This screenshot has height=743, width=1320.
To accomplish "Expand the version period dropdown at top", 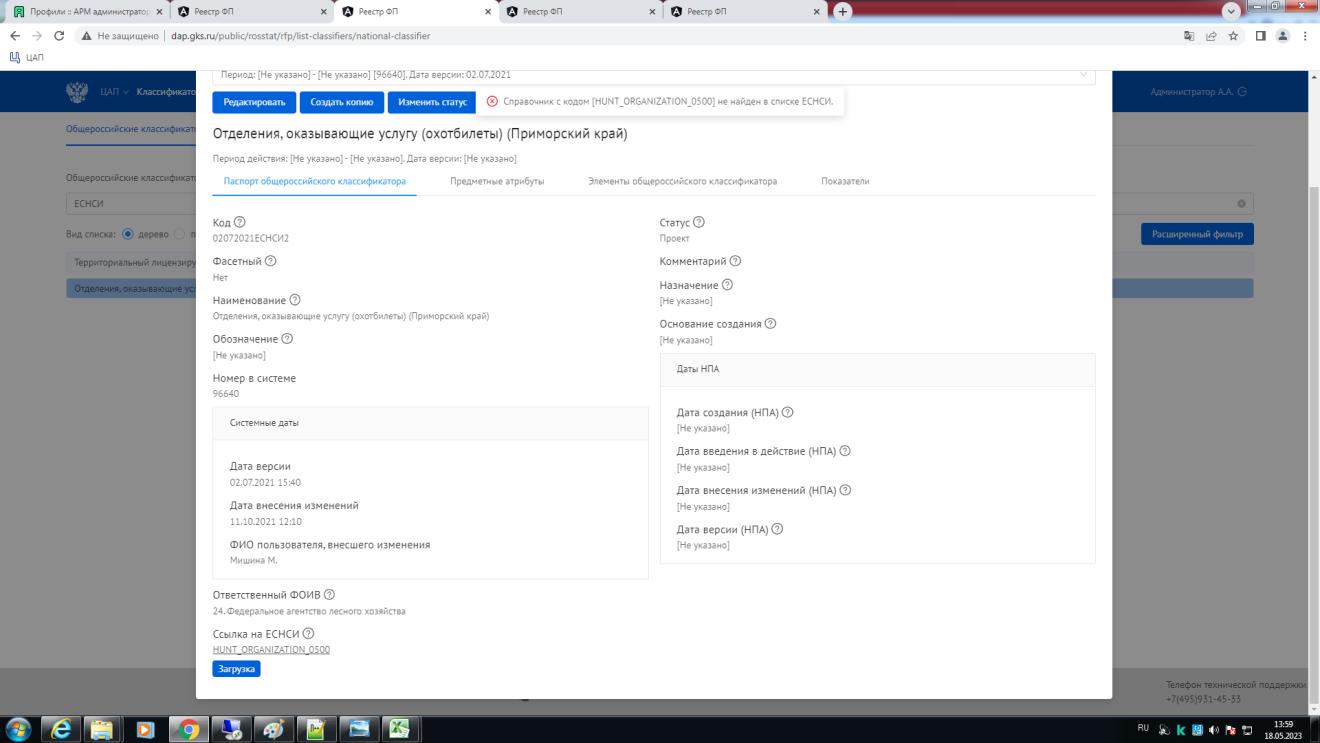I will (x=1081, y=75).
